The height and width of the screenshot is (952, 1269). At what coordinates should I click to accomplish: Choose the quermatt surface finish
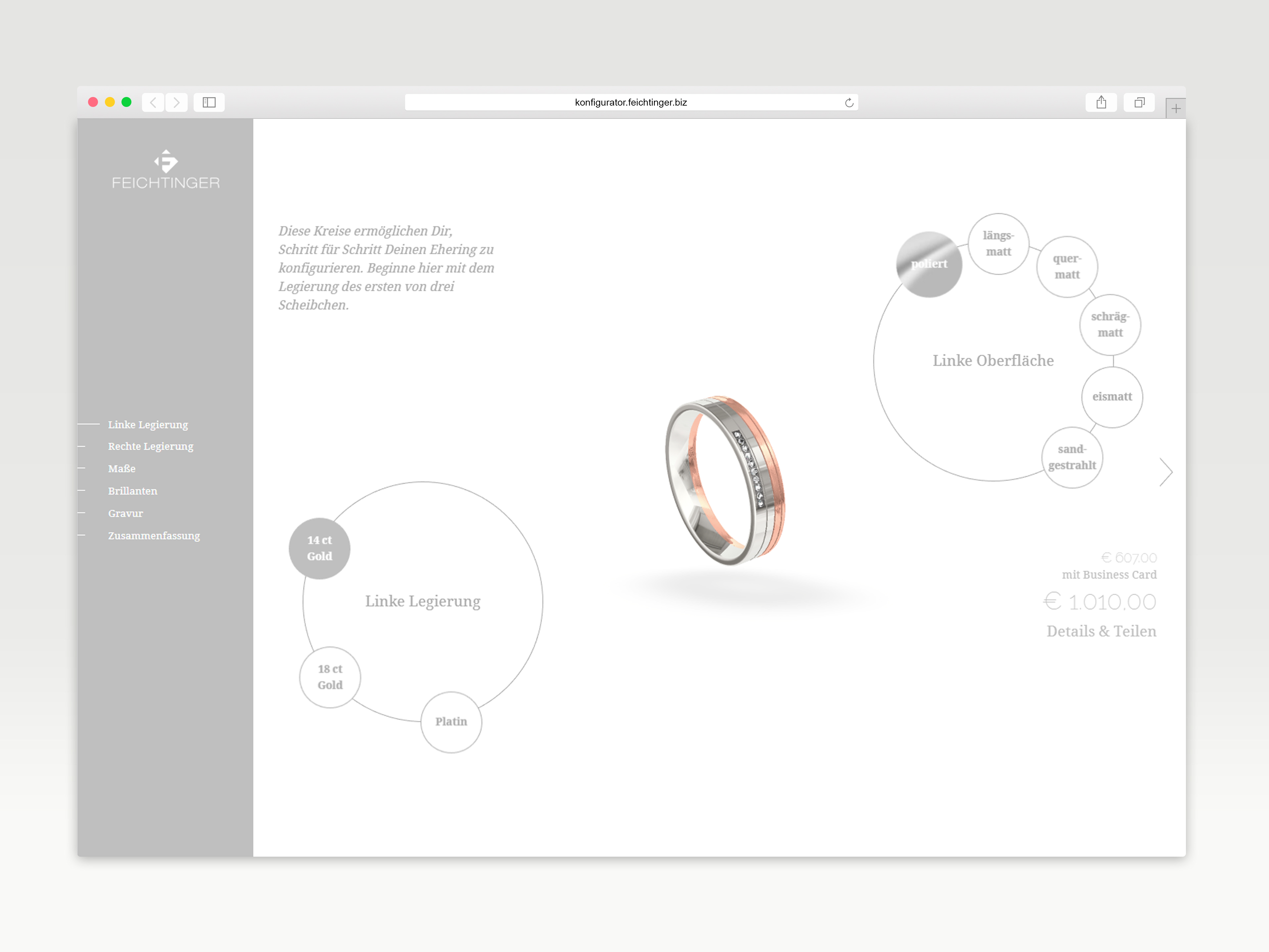coord(1067,267)
